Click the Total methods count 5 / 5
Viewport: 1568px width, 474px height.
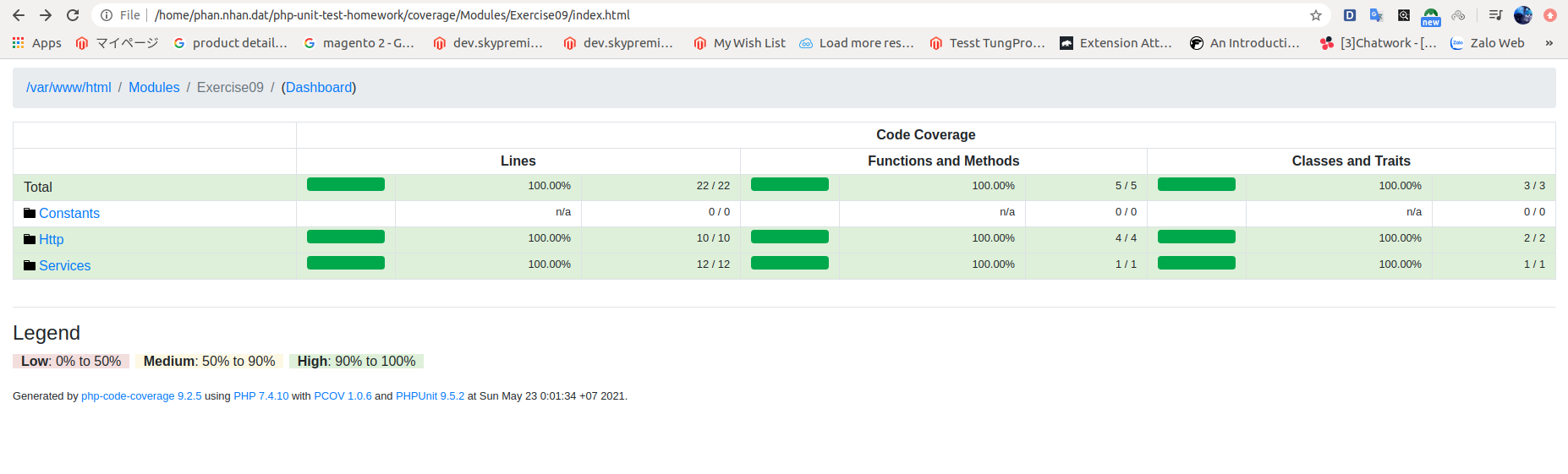point(1126,186)
